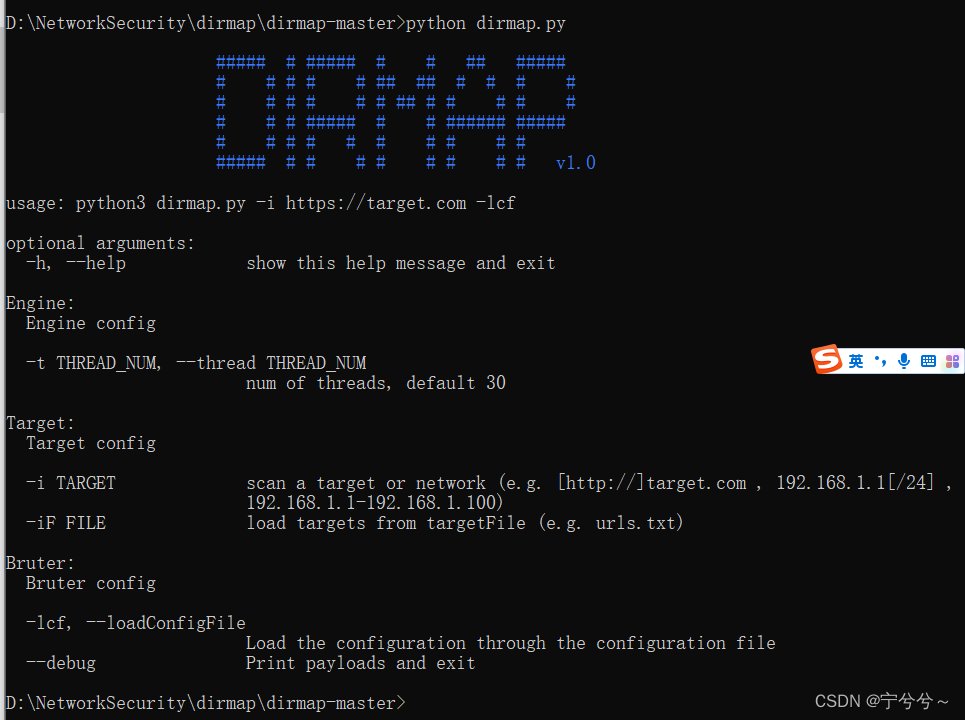Image resolution: width=965 pixels, height=720 pixels.
Task: Click the 'Bruter config' heading text
Action: [x=90, y=583]
